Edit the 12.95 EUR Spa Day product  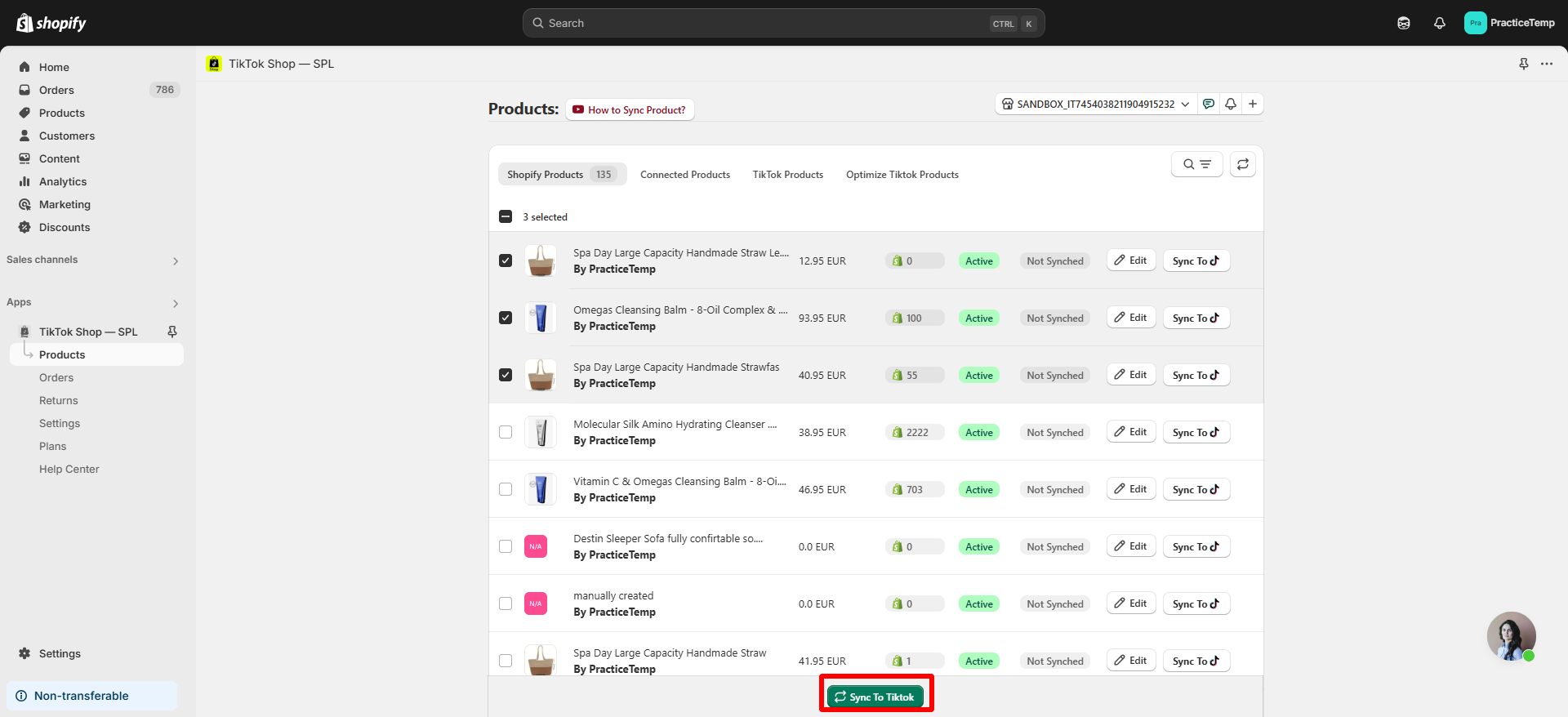[x=1131, y=261]
